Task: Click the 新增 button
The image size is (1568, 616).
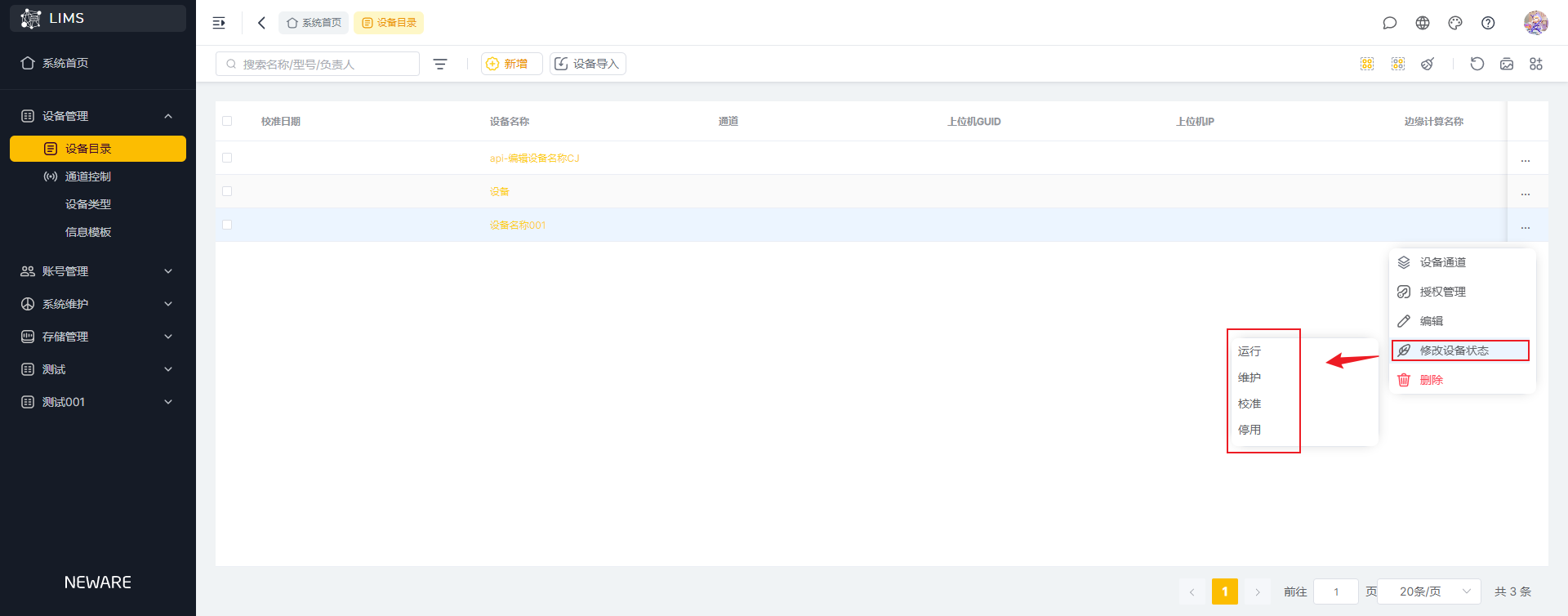Action: pyautogui.click(x=511, y=64)
